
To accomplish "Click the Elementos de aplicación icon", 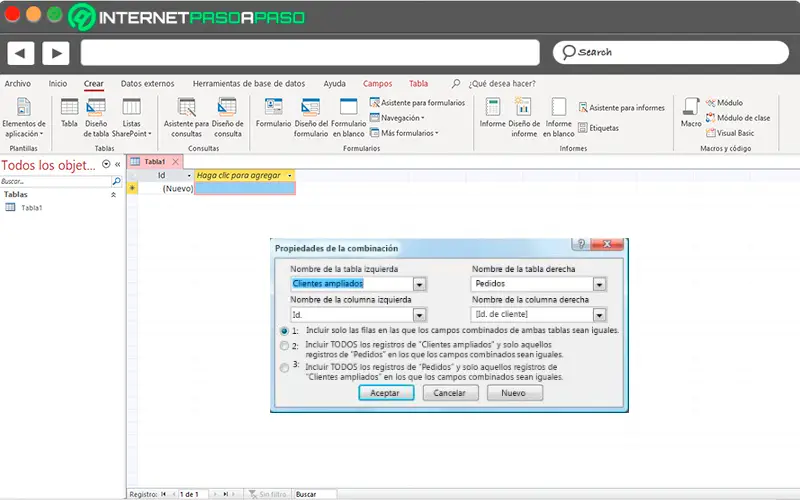I will coord(23,107).
